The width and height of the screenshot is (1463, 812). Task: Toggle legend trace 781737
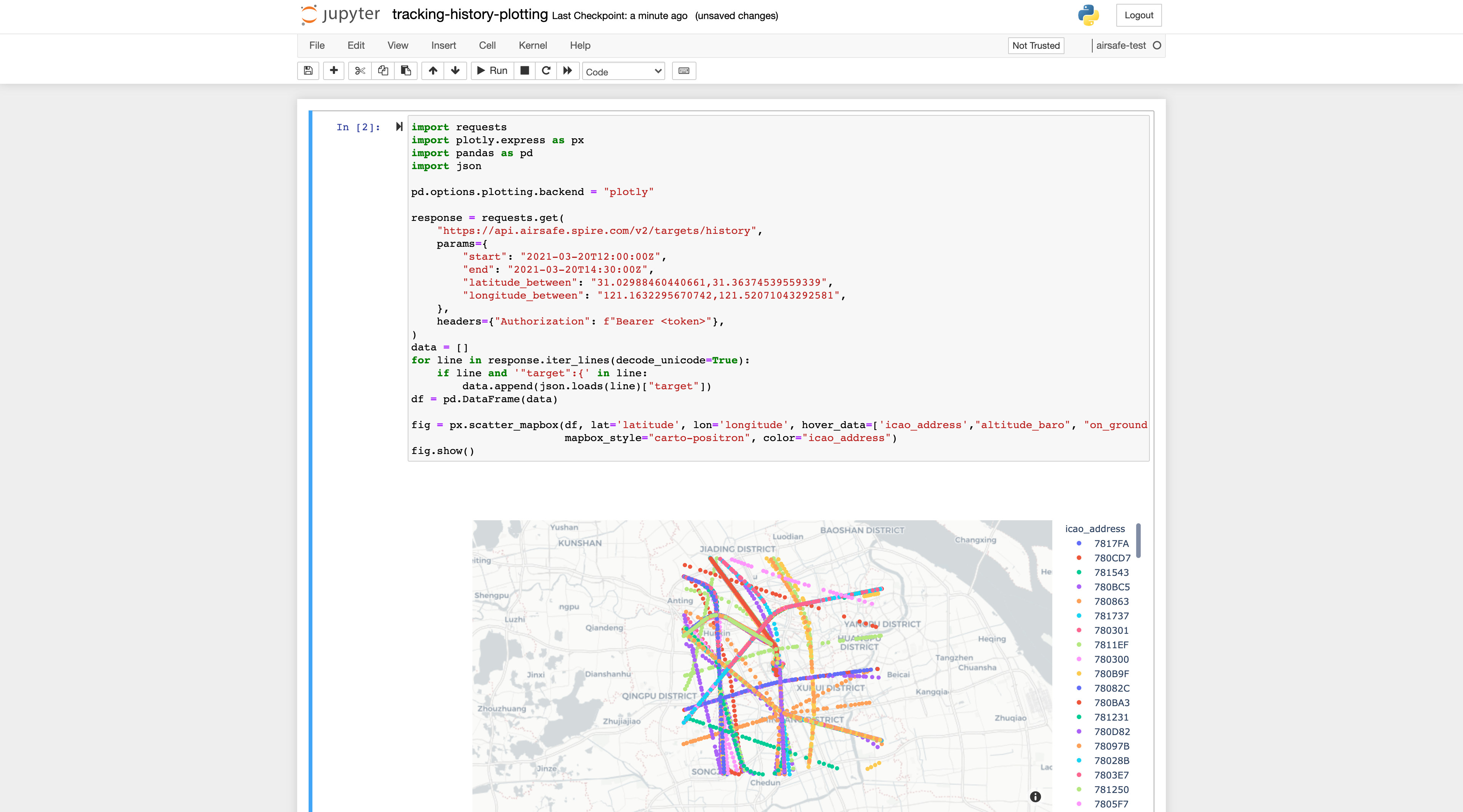coord(1103,616)
